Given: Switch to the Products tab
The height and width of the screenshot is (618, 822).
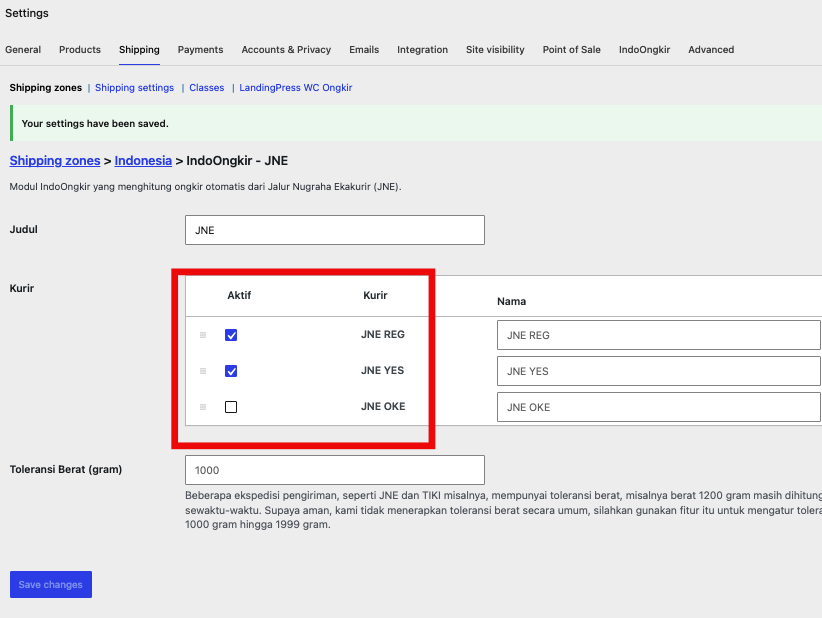Looking at the screenshot, I should pyautogui.click(x=80, y=50).
